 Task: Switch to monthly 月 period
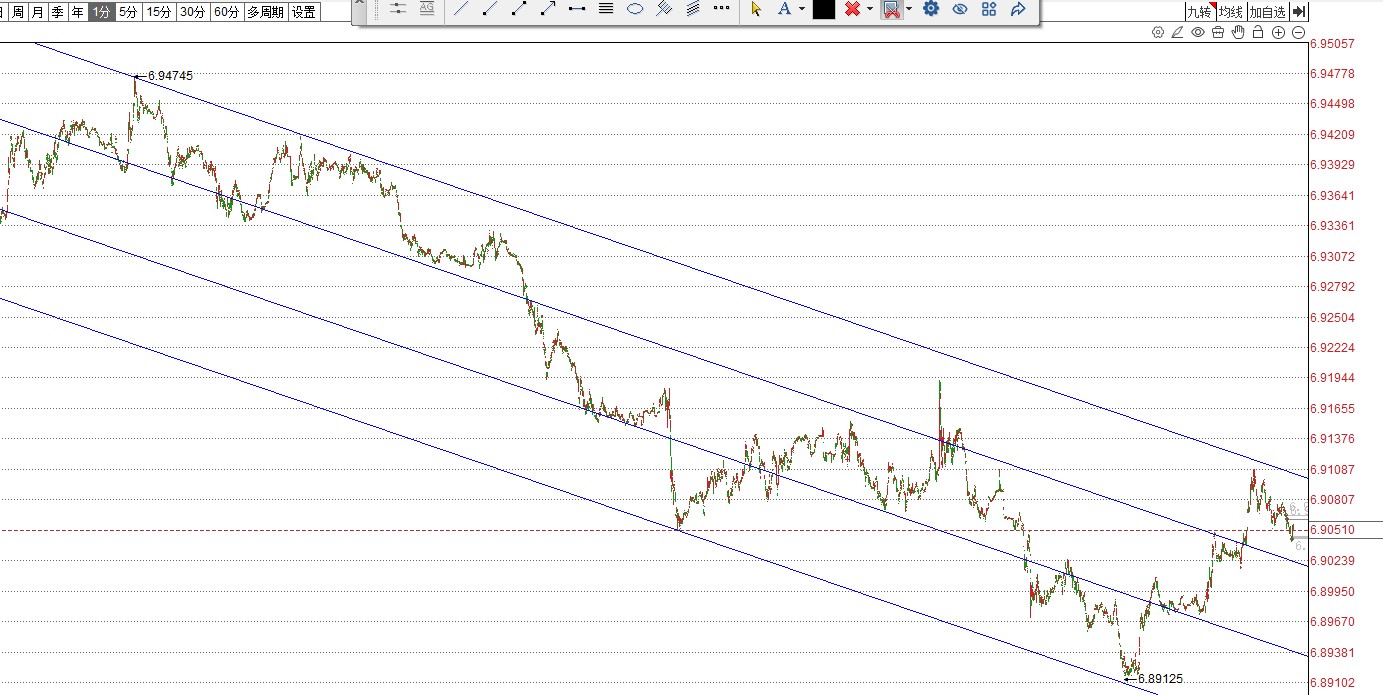[37, 12]
